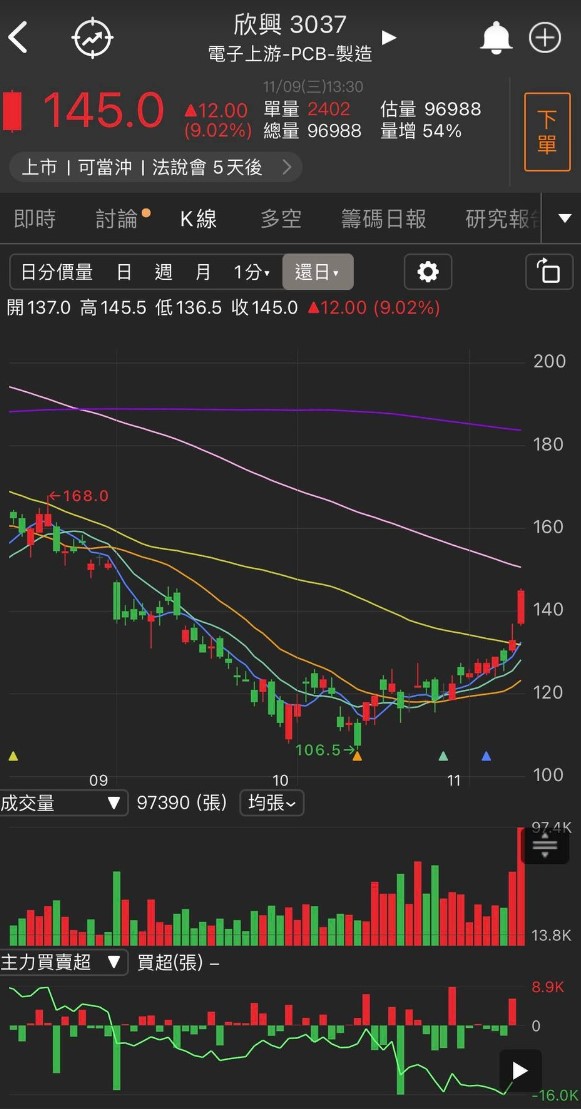
Task: Open the 籌碼日報 tab
Action: (x=384, y=219)
